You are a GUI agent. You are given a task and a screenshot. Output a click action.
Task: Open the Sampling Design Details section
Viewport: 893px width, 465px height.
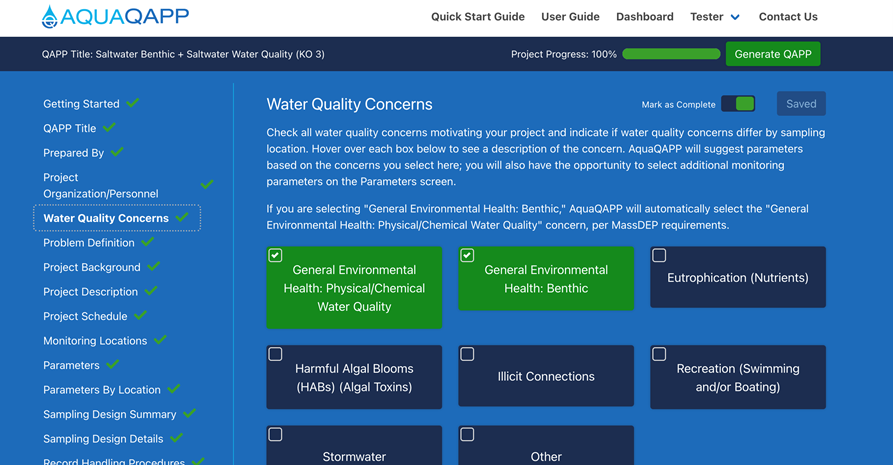(x=103, y=439)
